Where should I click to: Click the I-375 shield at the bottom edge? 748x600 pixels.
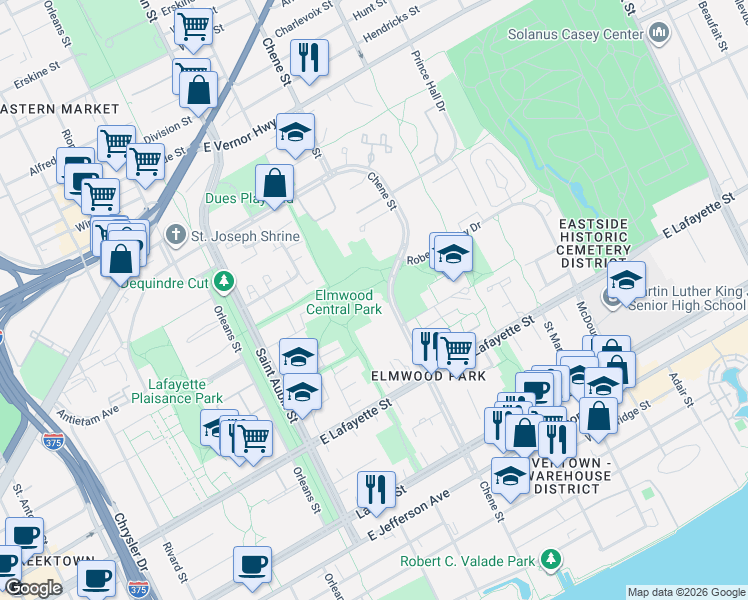(x=138, y=590)
